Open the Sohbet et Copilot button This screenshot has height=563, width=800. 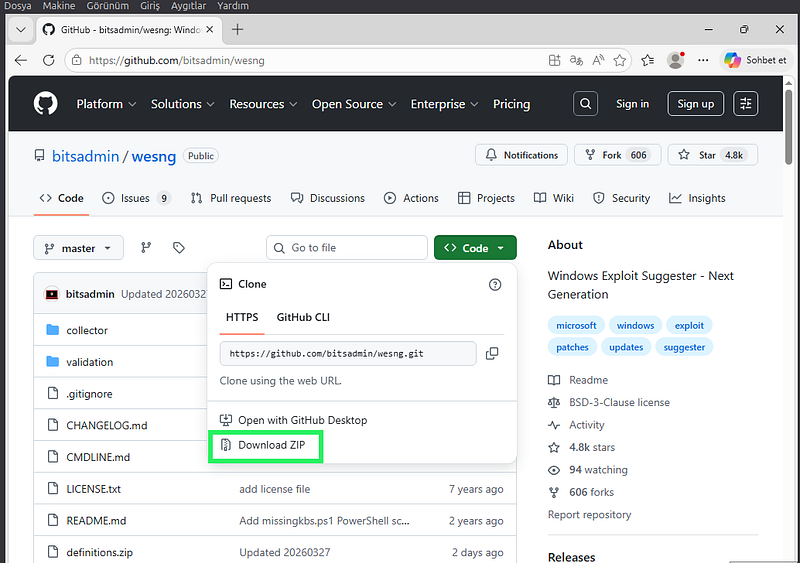(755, 60)
